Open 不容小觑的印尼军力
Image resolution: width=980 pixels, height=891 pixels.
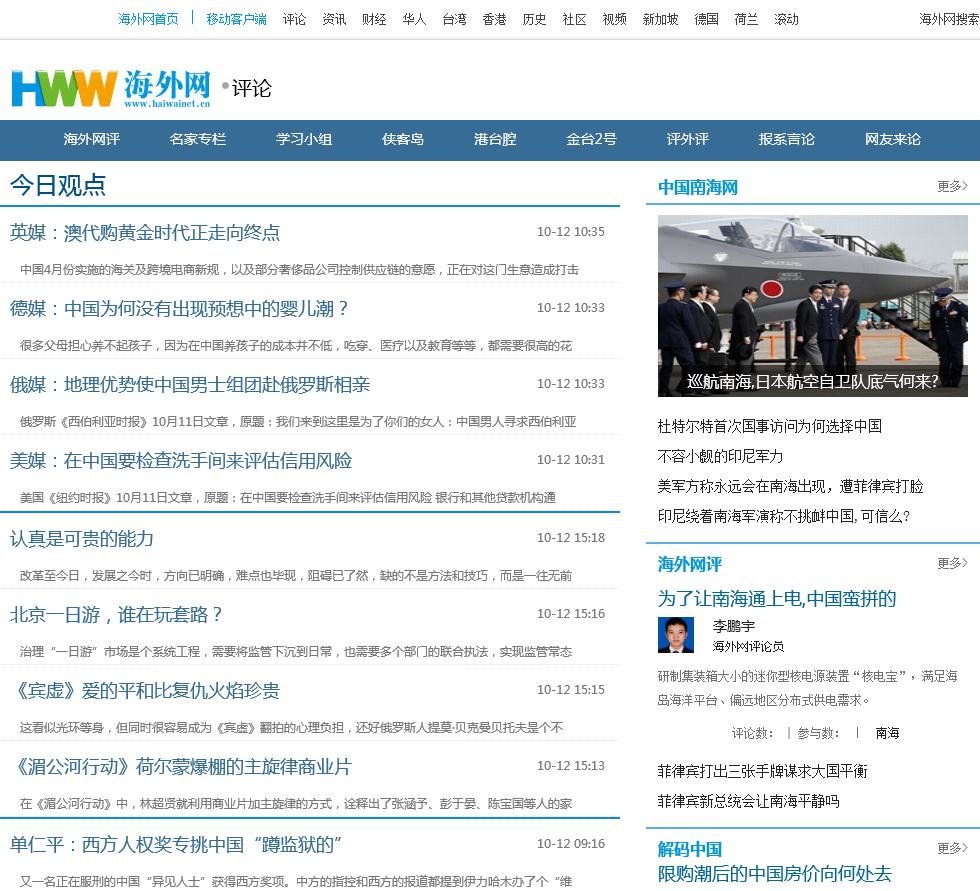[720, 456]
